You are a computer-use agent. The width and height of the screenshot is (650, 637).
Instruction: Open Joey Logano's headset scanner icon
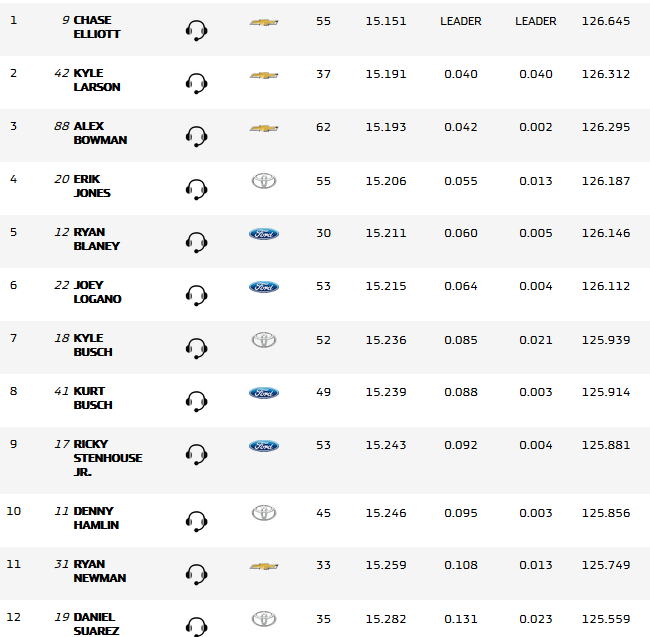pyautogui.click(x=197, y=295)
